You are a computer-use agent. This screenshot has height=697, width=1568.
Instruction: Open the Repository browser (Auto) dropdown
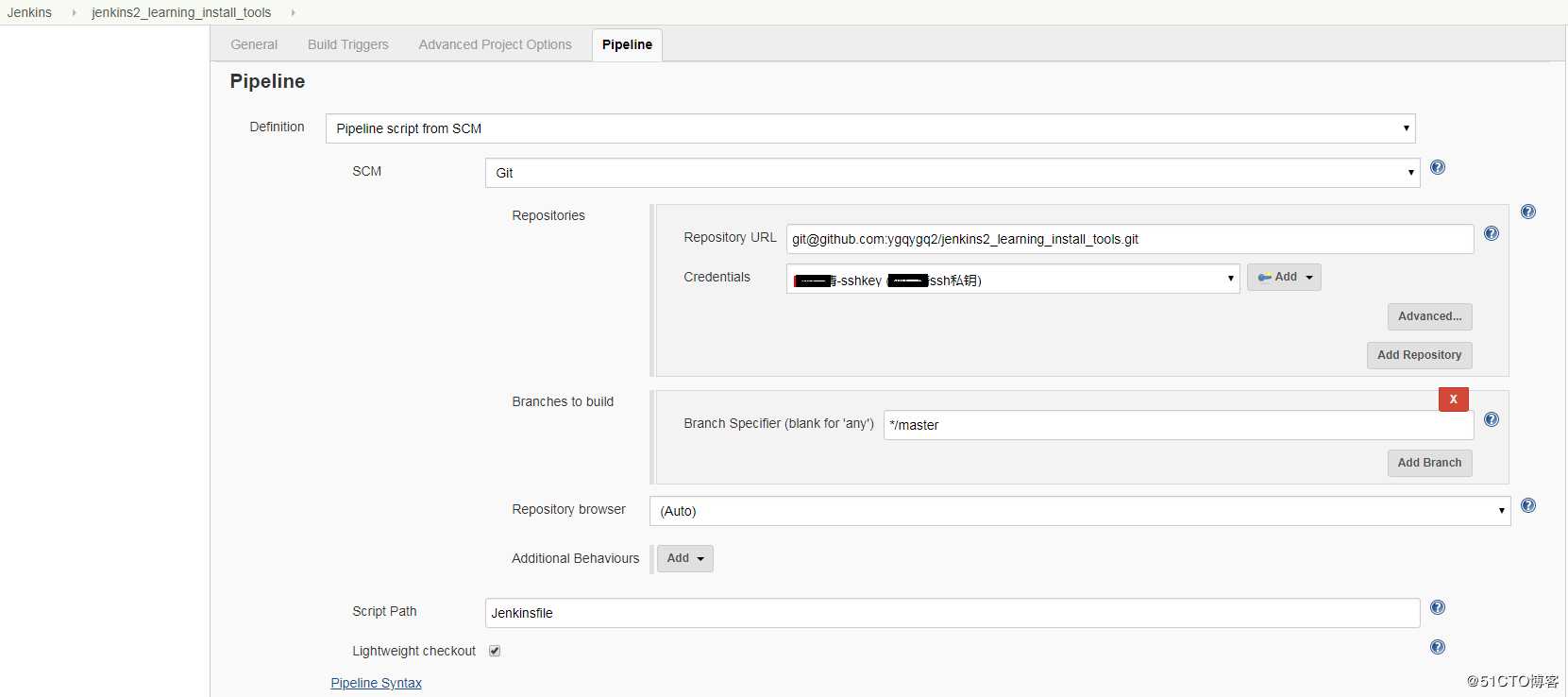click(x=1080, y=511)
